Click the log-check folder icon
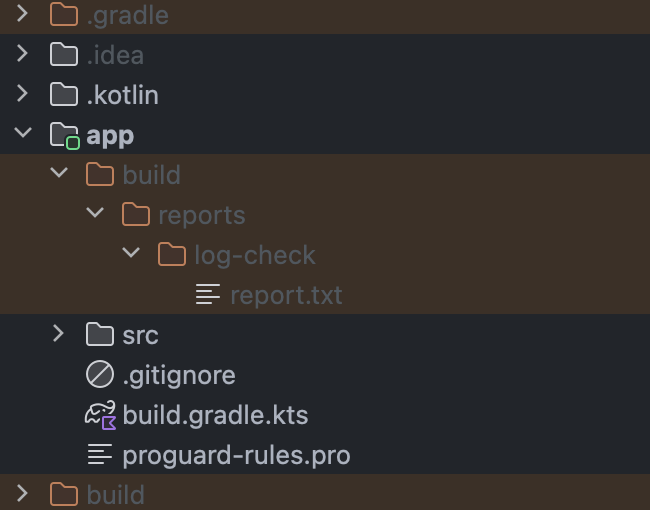The height and width of the screenshot is (510, 650). [x=172, y=254]
